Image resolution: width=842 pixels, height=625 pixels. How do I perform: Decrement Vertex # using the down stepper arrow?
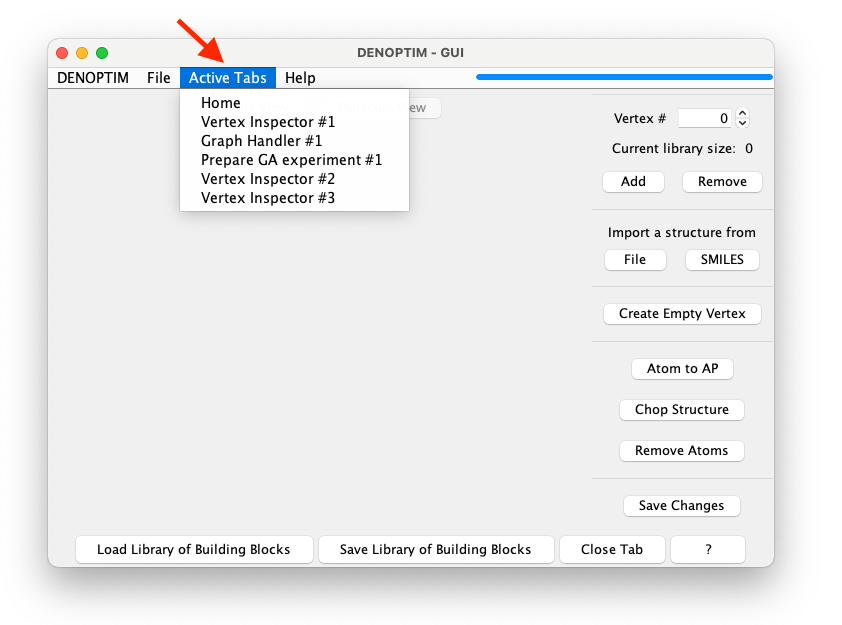[x=741, y=122]
